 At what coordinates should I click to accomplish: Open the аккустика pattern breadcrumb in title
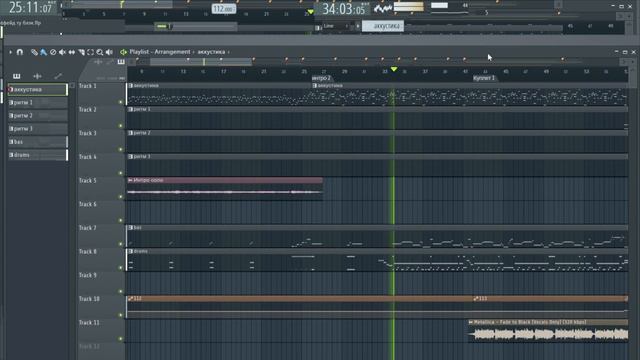[211, 52]
